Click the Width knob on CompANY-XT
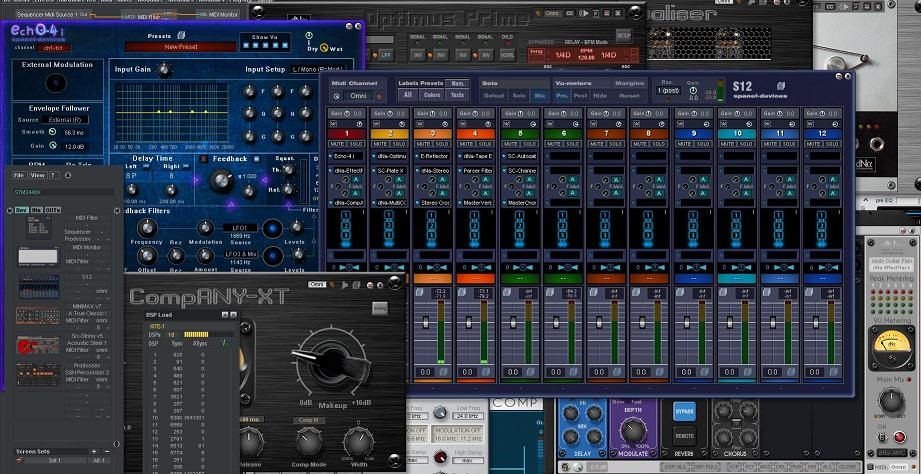The width and height of the screenshot is (921, 474). (x=358, y=442)
